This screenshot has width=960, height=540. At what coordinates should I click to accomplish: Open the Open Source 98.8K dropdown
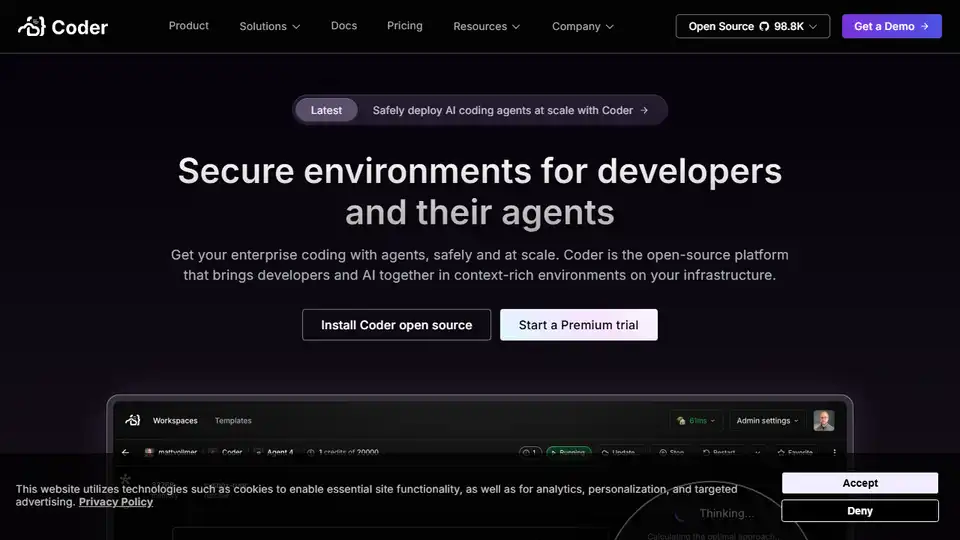pyautogui.click(x=752, y=26)
